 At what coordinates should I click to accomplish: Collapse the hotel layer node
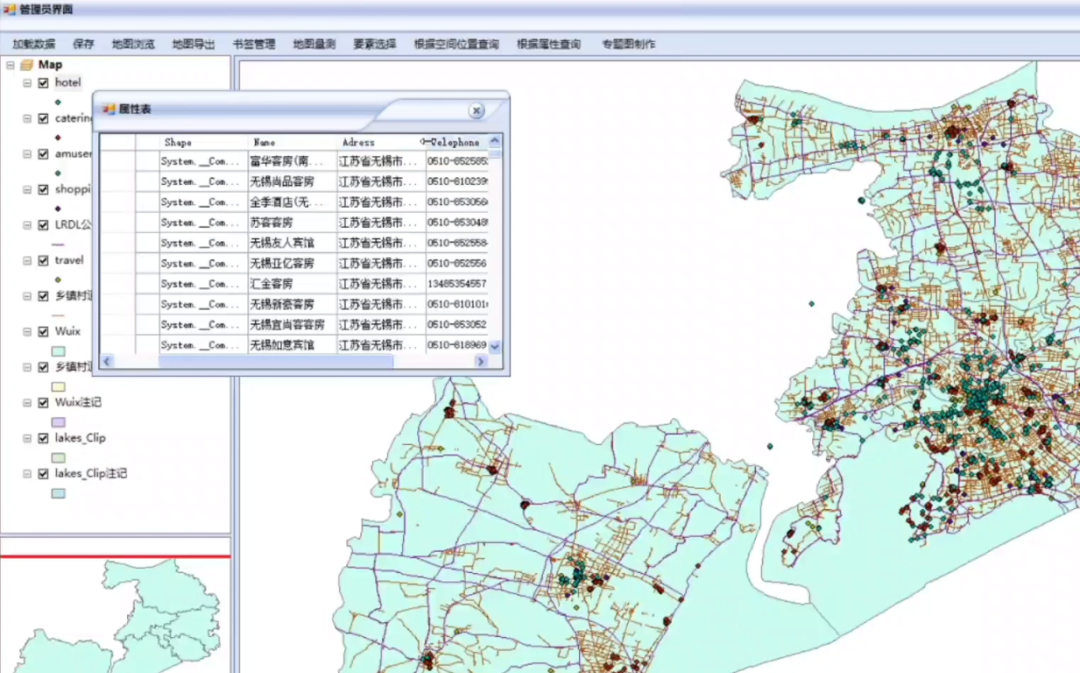tap(28, 83)
